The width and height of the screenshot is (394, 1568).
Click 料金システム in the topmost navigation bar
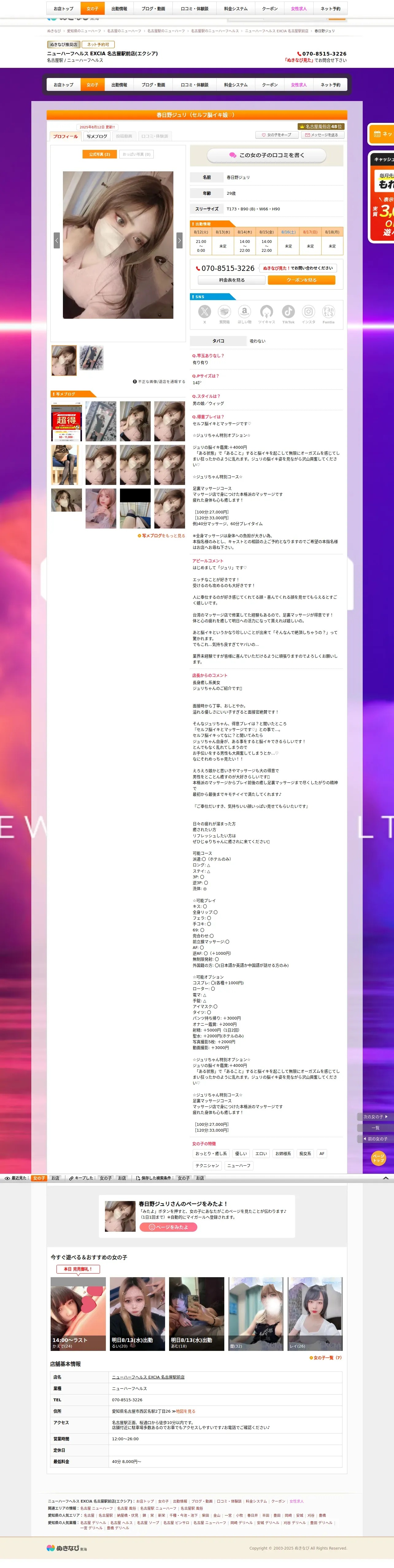pos(236,9)
